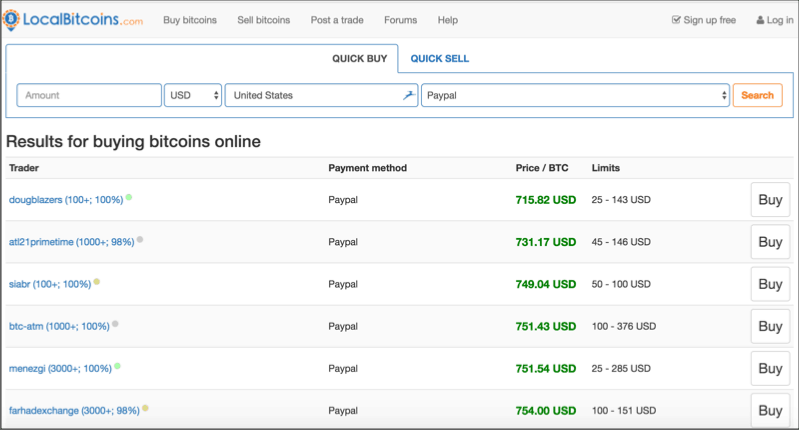Click the Log in link

click(x=775, y=20)
